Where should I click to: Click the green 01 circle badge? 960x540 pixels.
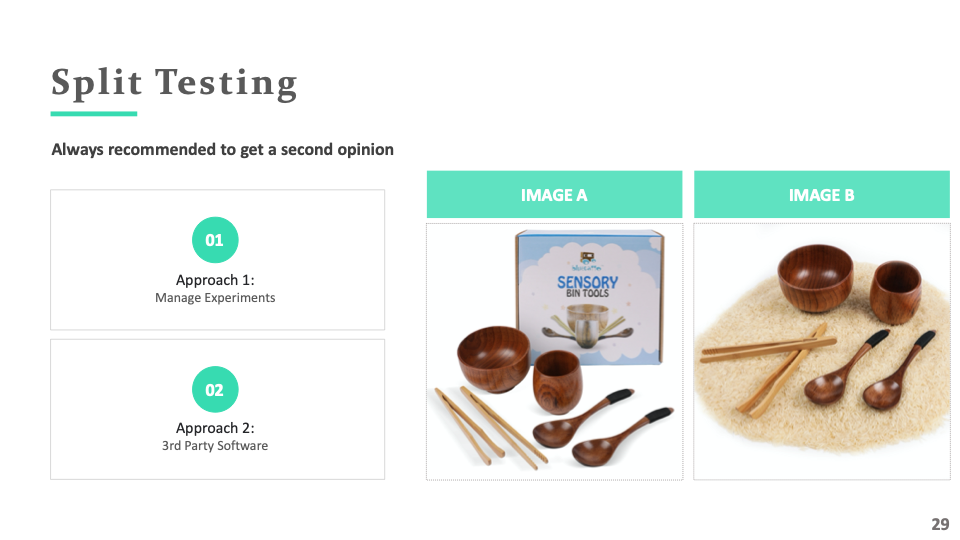coord(215,240)
